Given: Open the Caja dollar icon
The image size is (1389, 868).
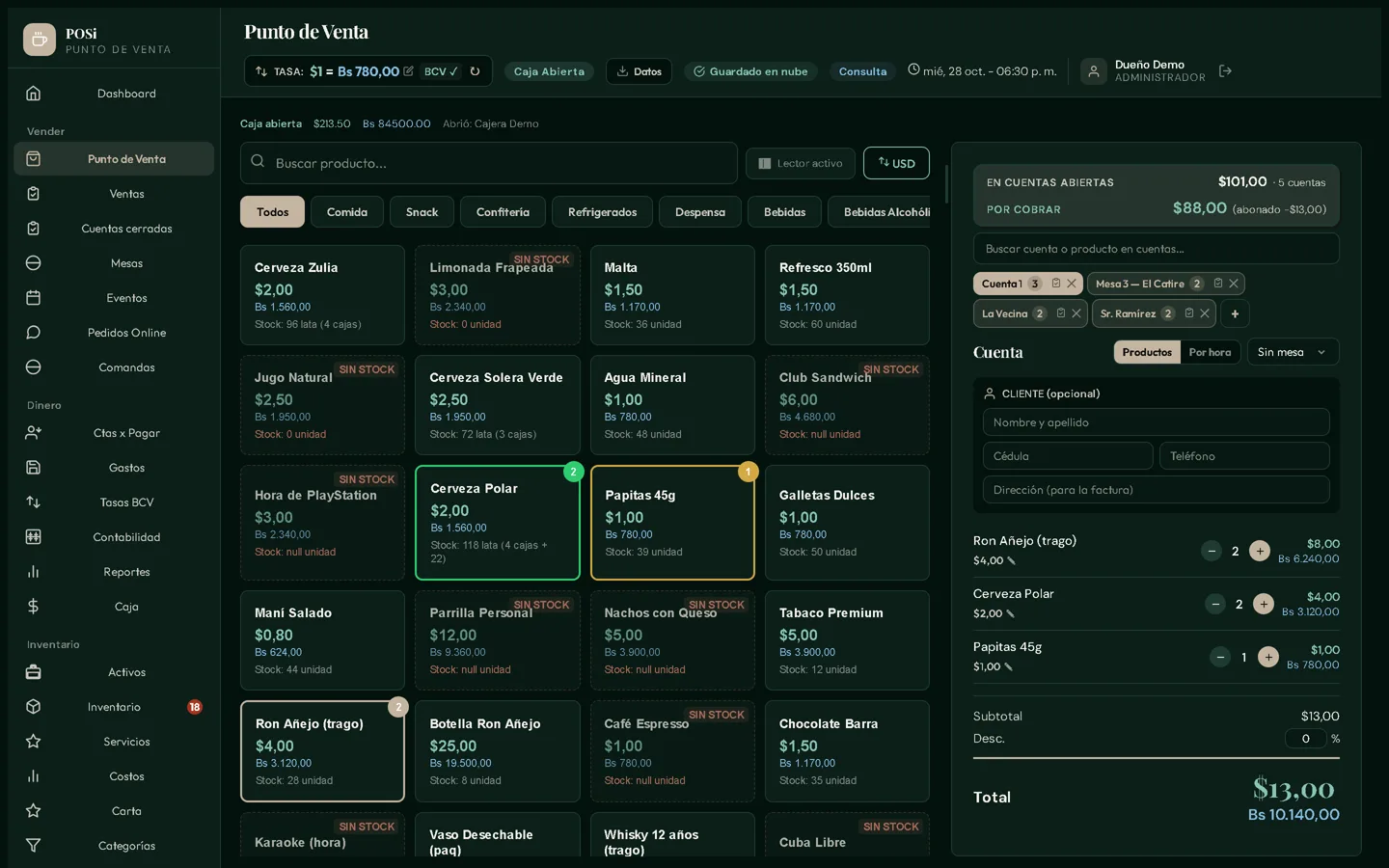Looking at the screenshot, I should (x=34, y=607).
